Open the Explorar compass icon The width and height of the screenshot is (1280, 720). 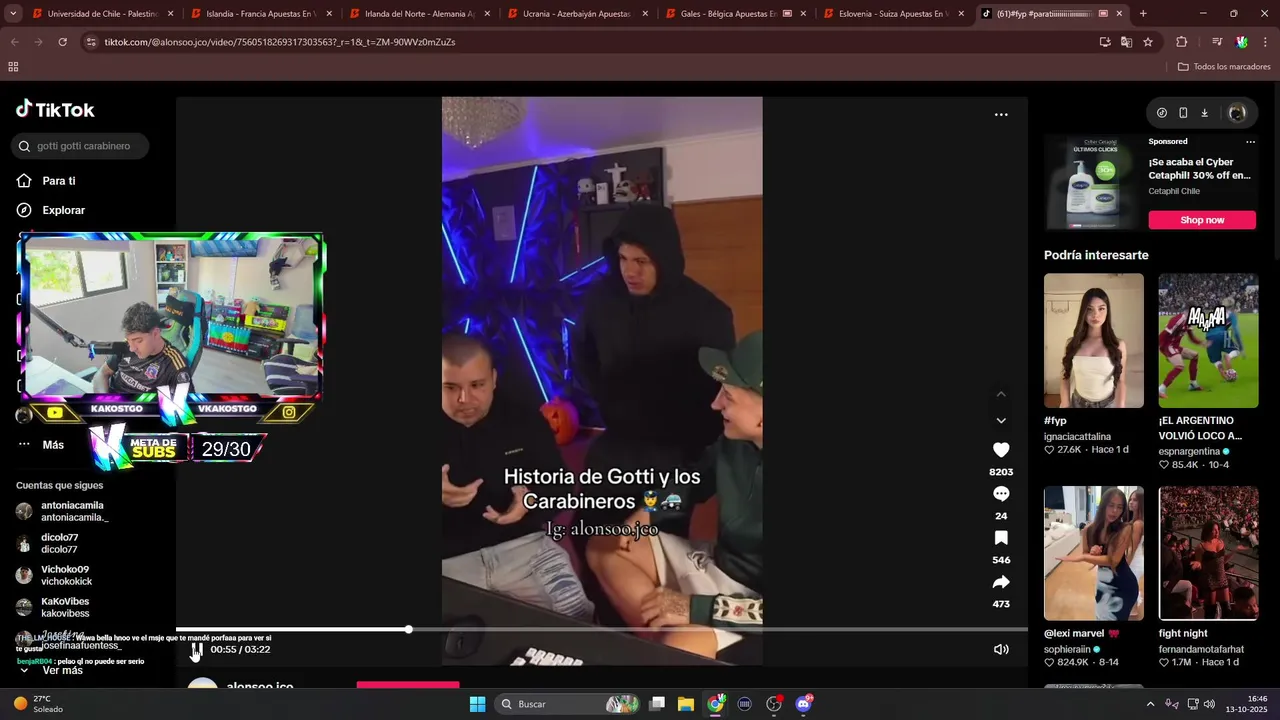[24, 210]
